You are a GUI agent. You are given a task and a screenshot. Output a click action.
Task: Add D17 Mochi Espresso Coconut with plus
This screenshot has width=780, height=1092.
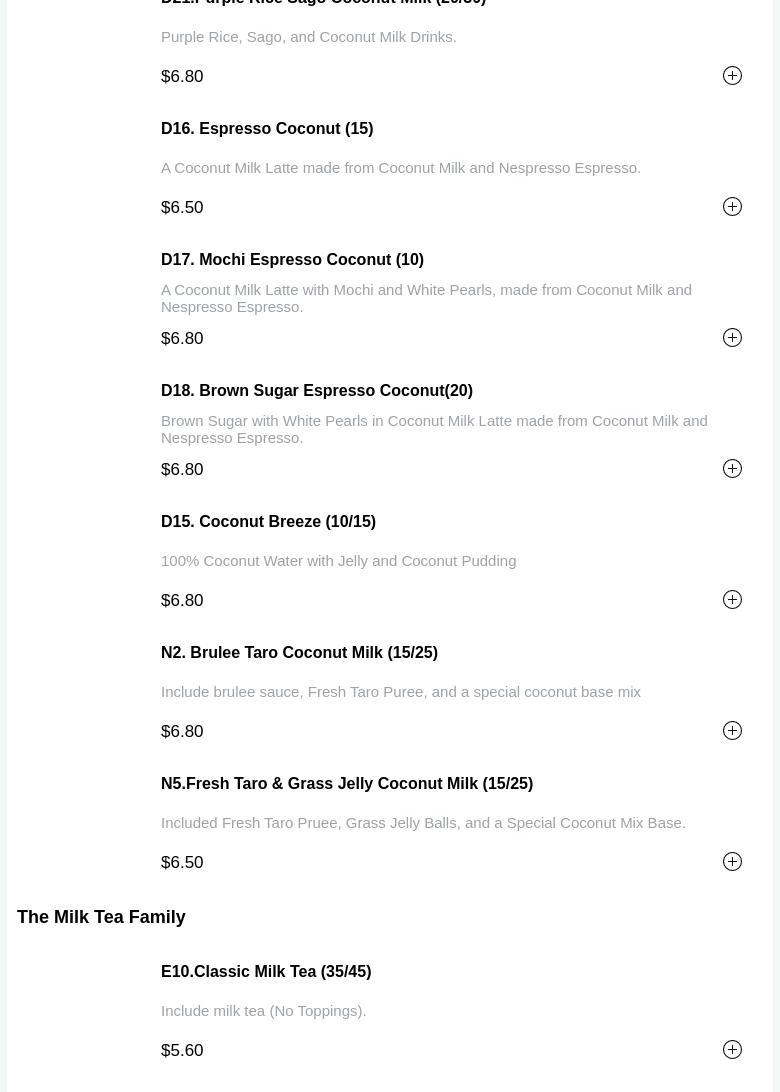click(732, 338)
